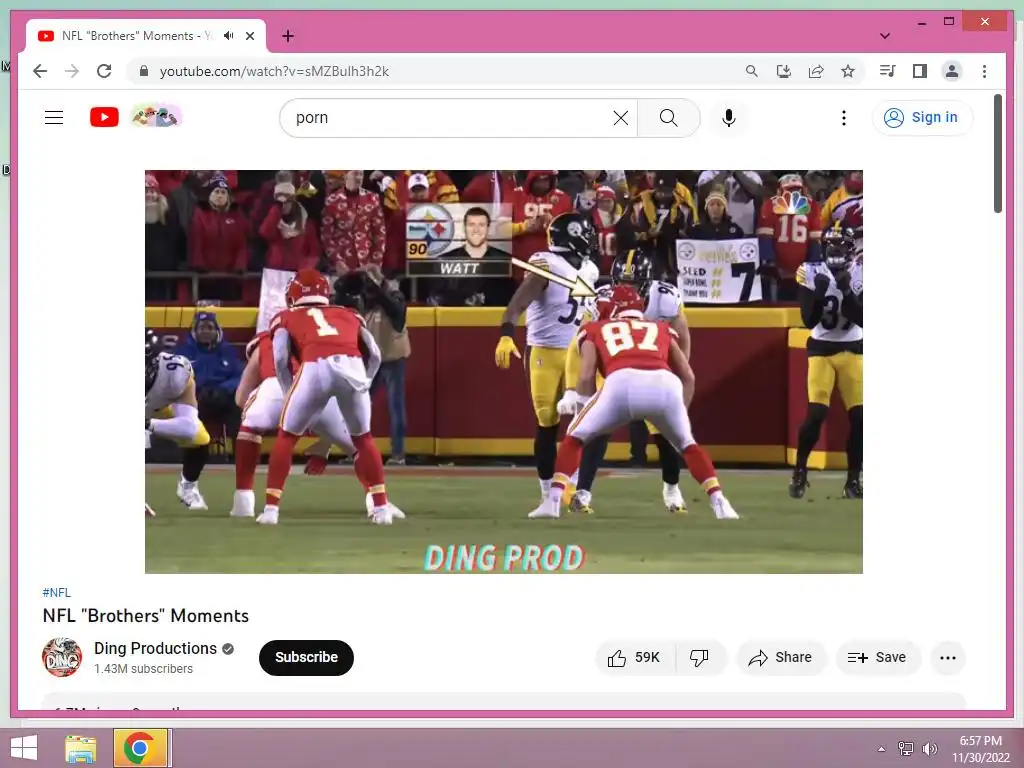Dislike the video

699,658
